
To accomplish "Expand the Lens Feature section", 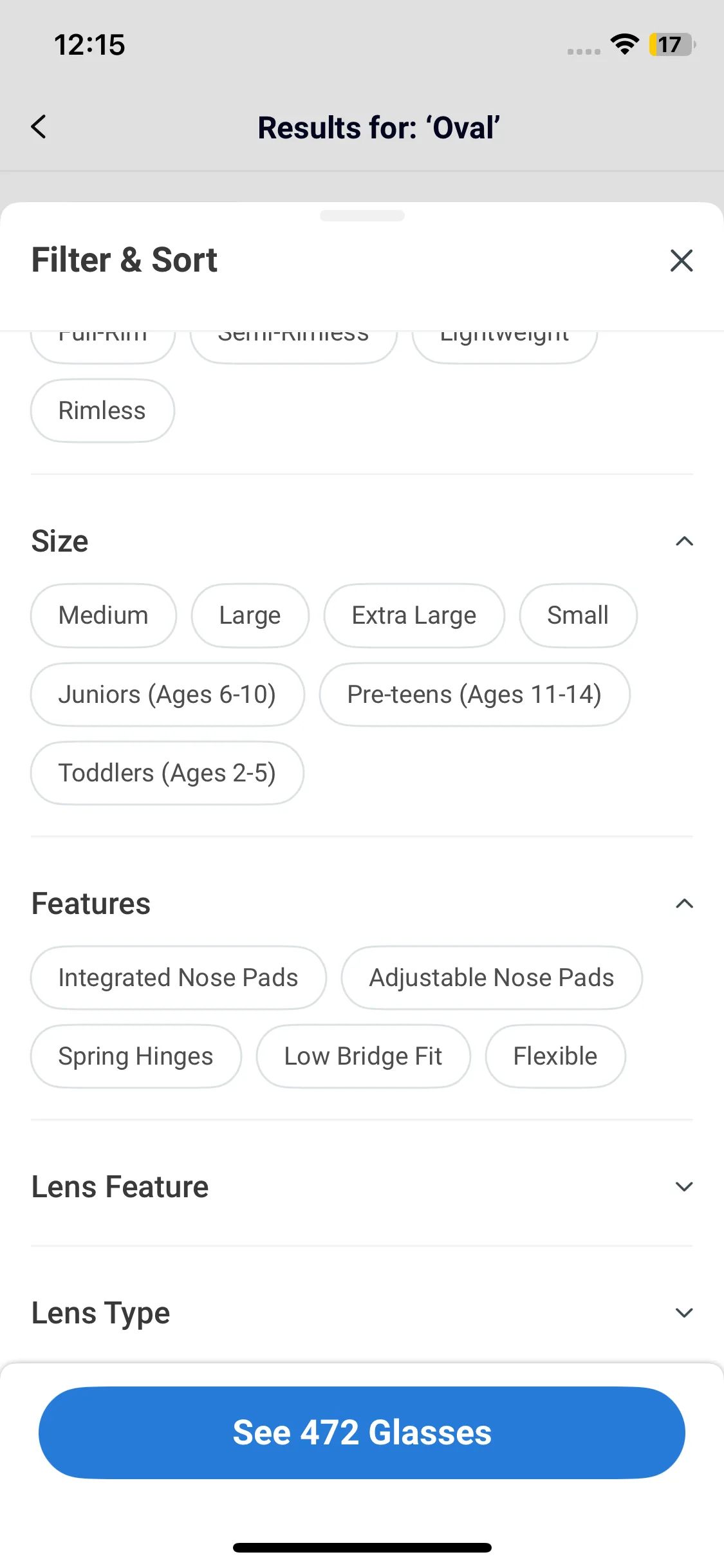I will click(684, 1186).
